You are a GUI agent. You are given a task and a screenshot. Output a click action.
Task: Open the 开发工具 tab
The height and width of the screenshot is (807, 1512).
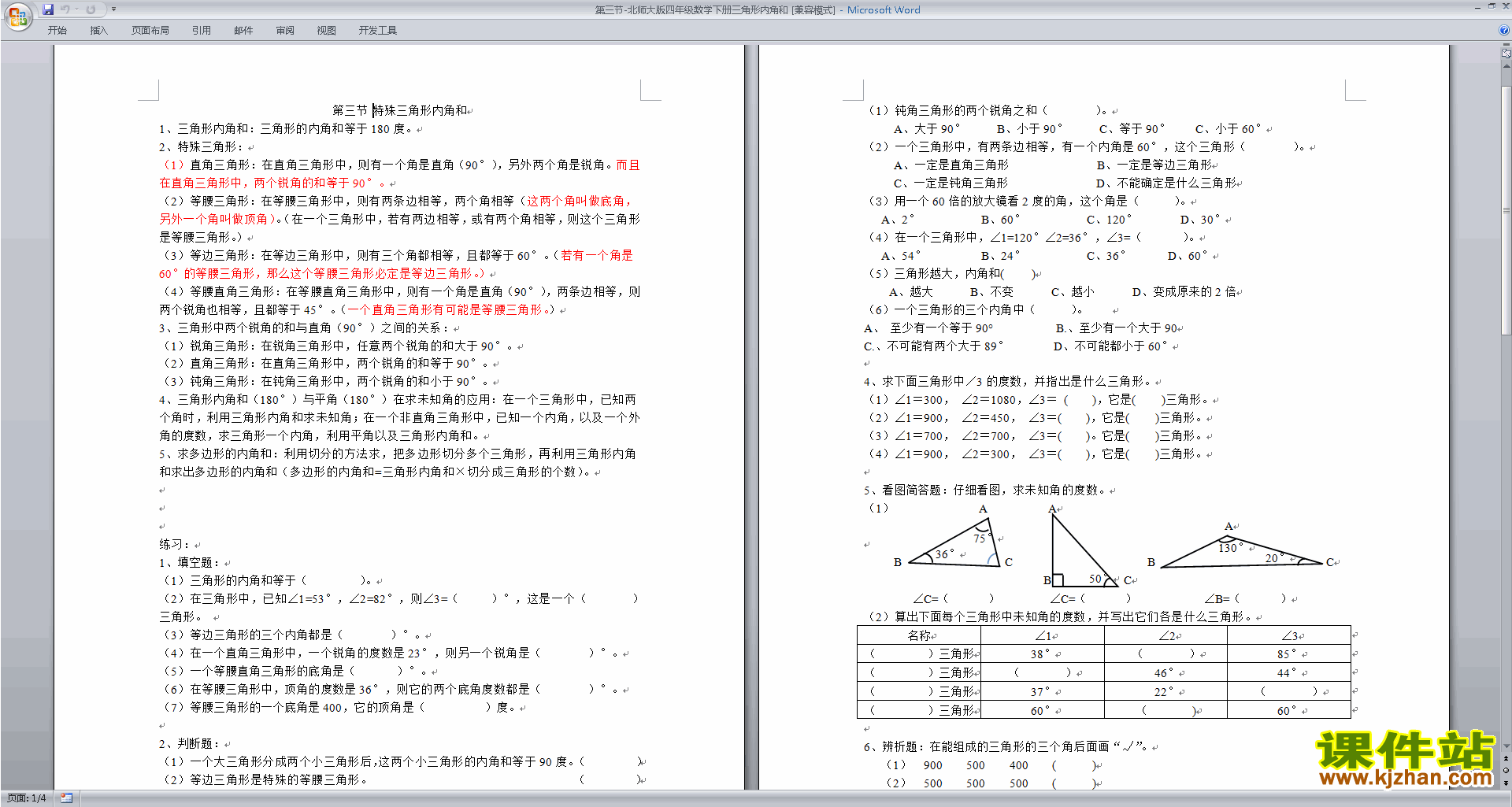tap(378, 31)
